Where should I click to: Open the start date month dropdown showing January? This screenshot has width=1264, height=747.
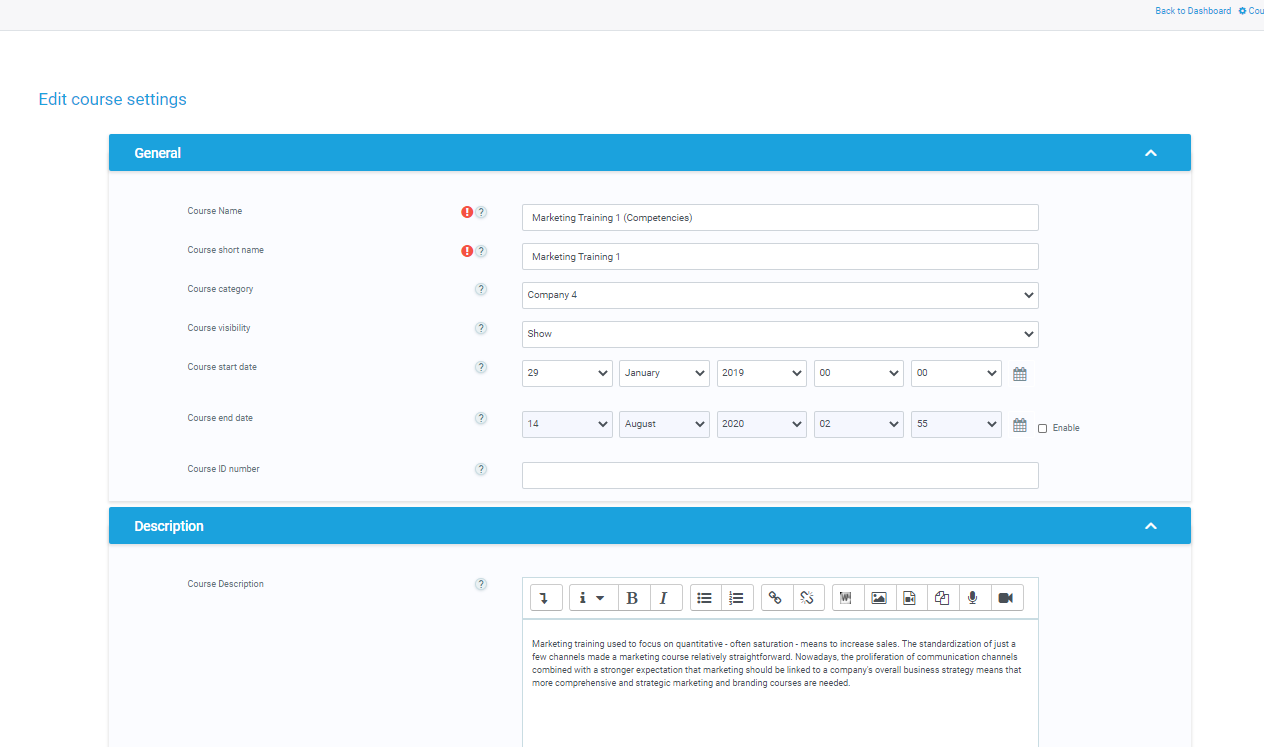pos(664,373)
